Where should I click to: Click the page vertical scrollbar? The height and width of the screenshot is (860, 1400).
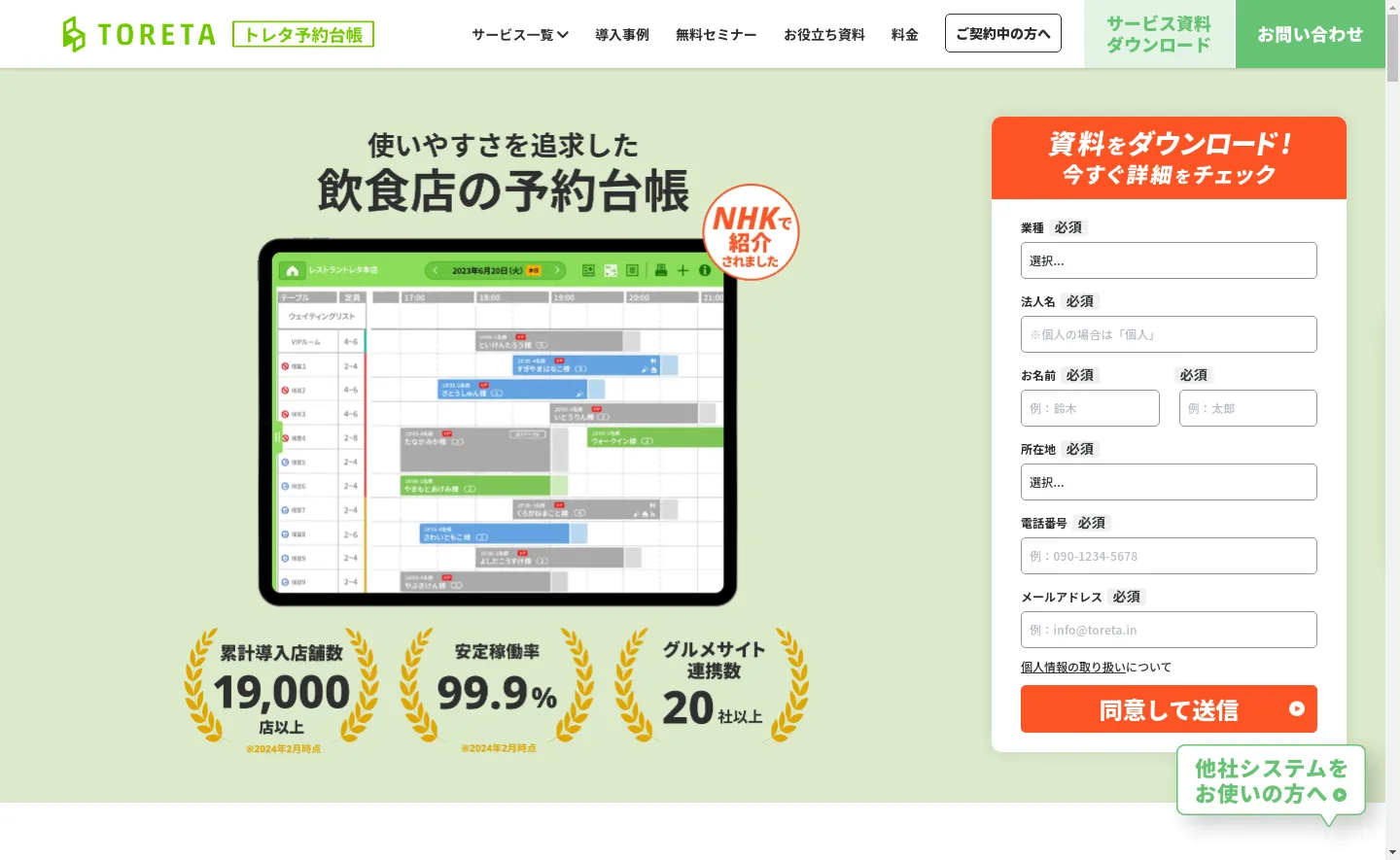[x=1392, y=49]
